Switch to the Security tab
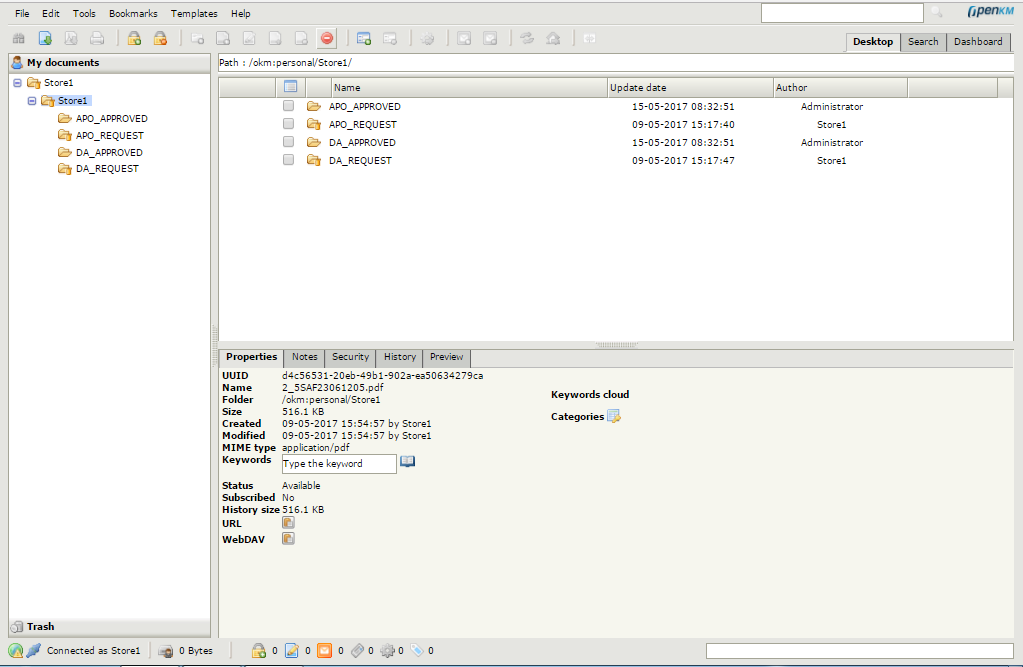Viewport: 1023px width, 667px height. (350, 357)
